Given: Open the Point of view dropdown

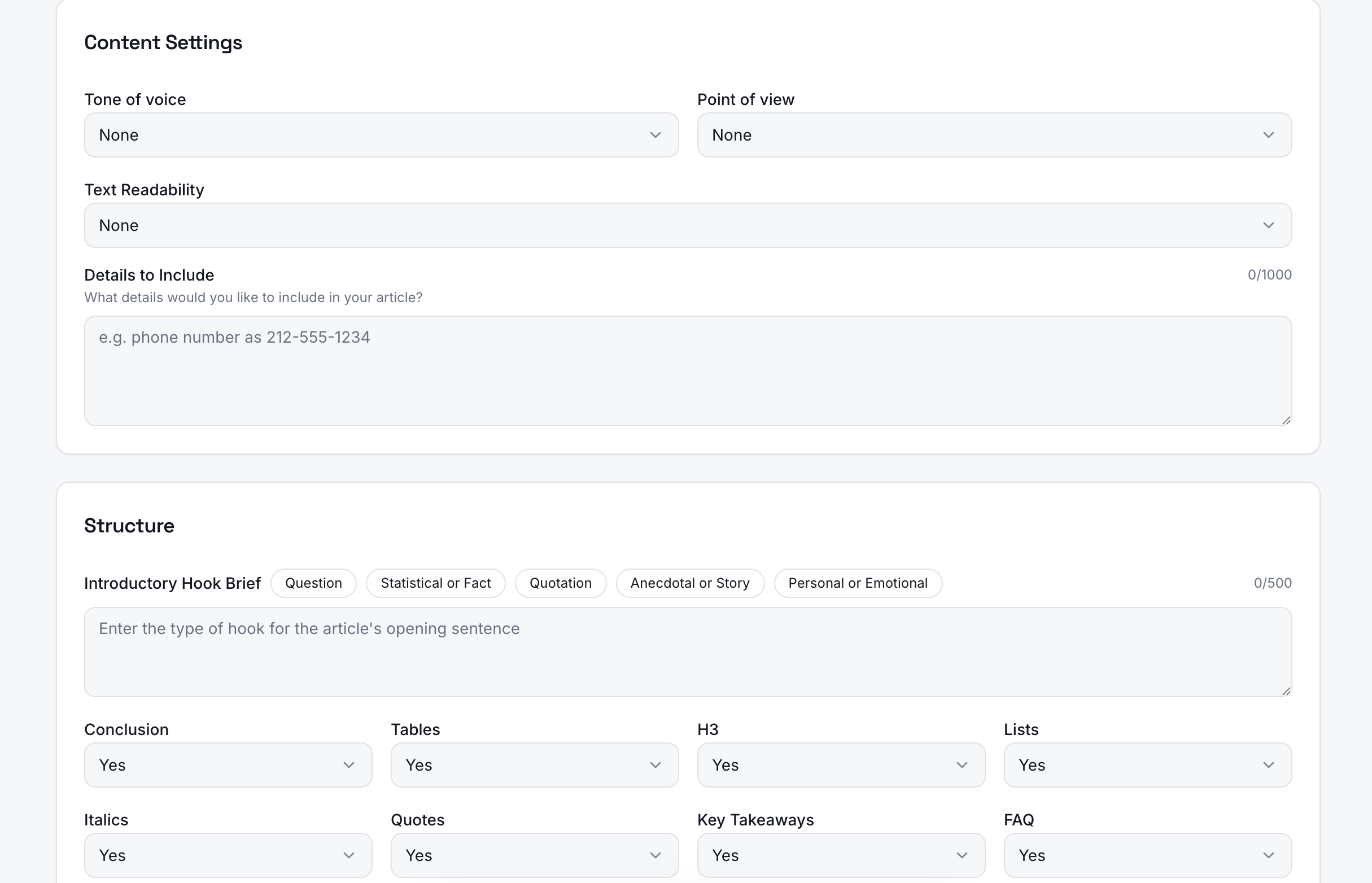Looking at the screenshot, I should tap(994, 135).
